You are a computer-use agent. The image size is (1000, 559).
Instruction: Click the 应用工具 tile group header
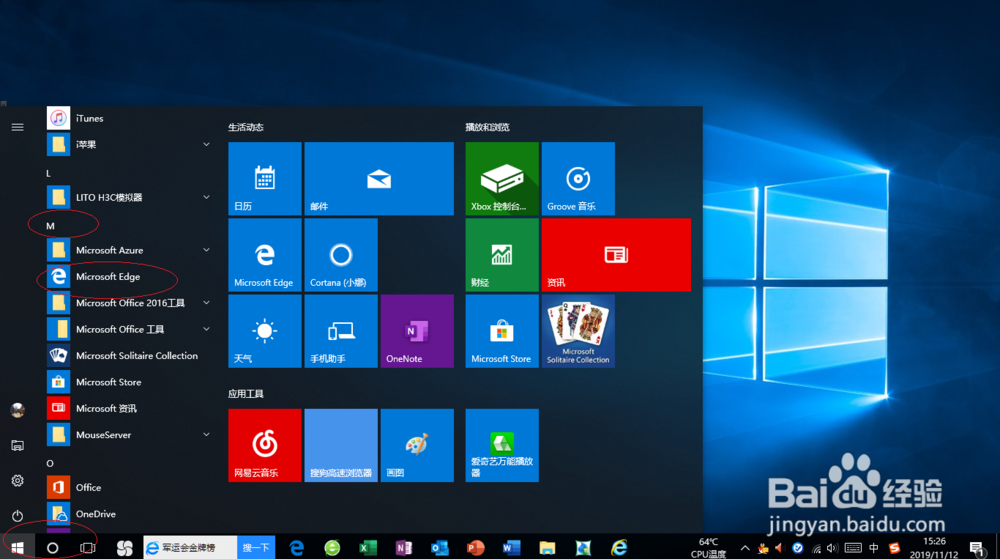(246, 394)
